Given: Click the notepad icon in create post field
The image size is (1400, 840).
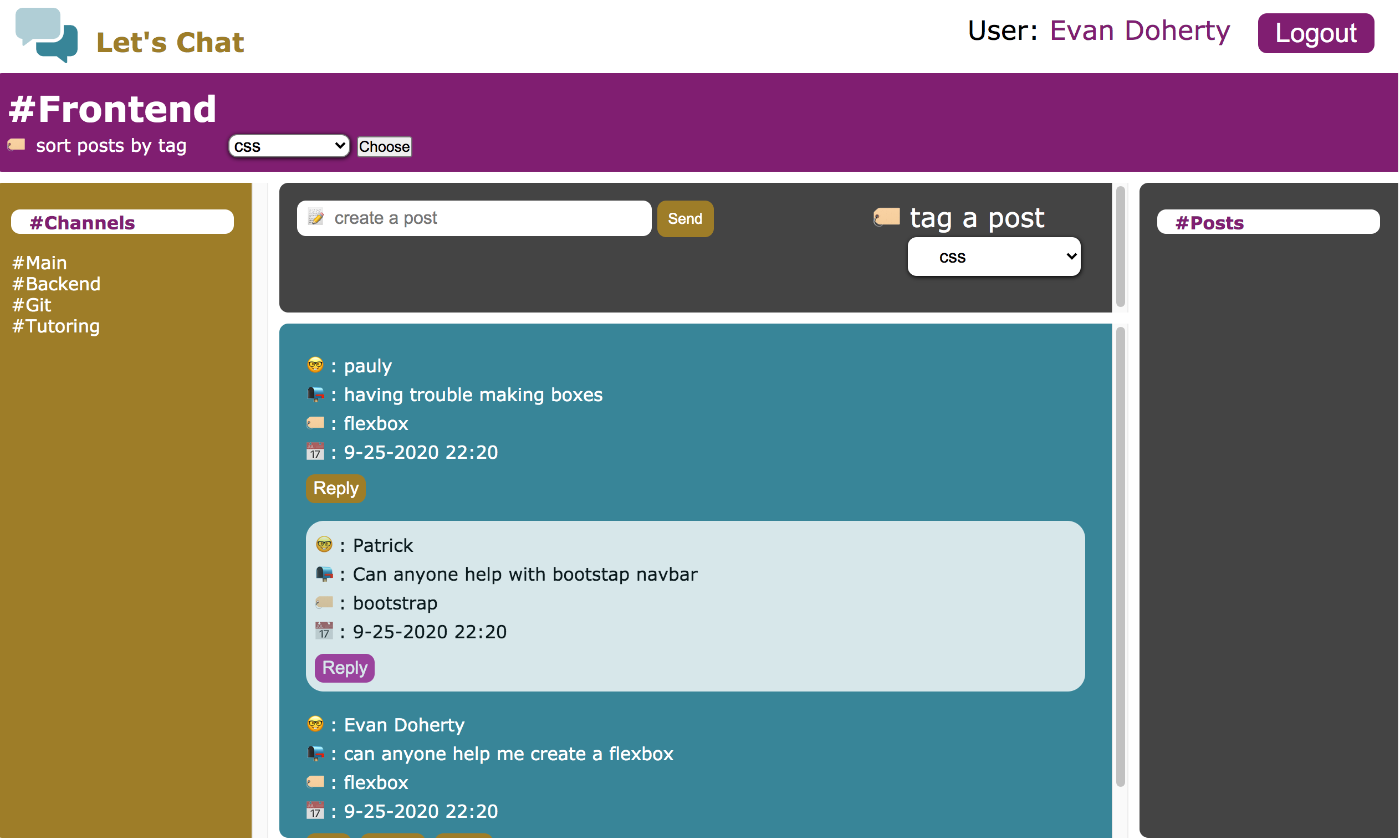Looking at the screenshot, I should (316, 217).
